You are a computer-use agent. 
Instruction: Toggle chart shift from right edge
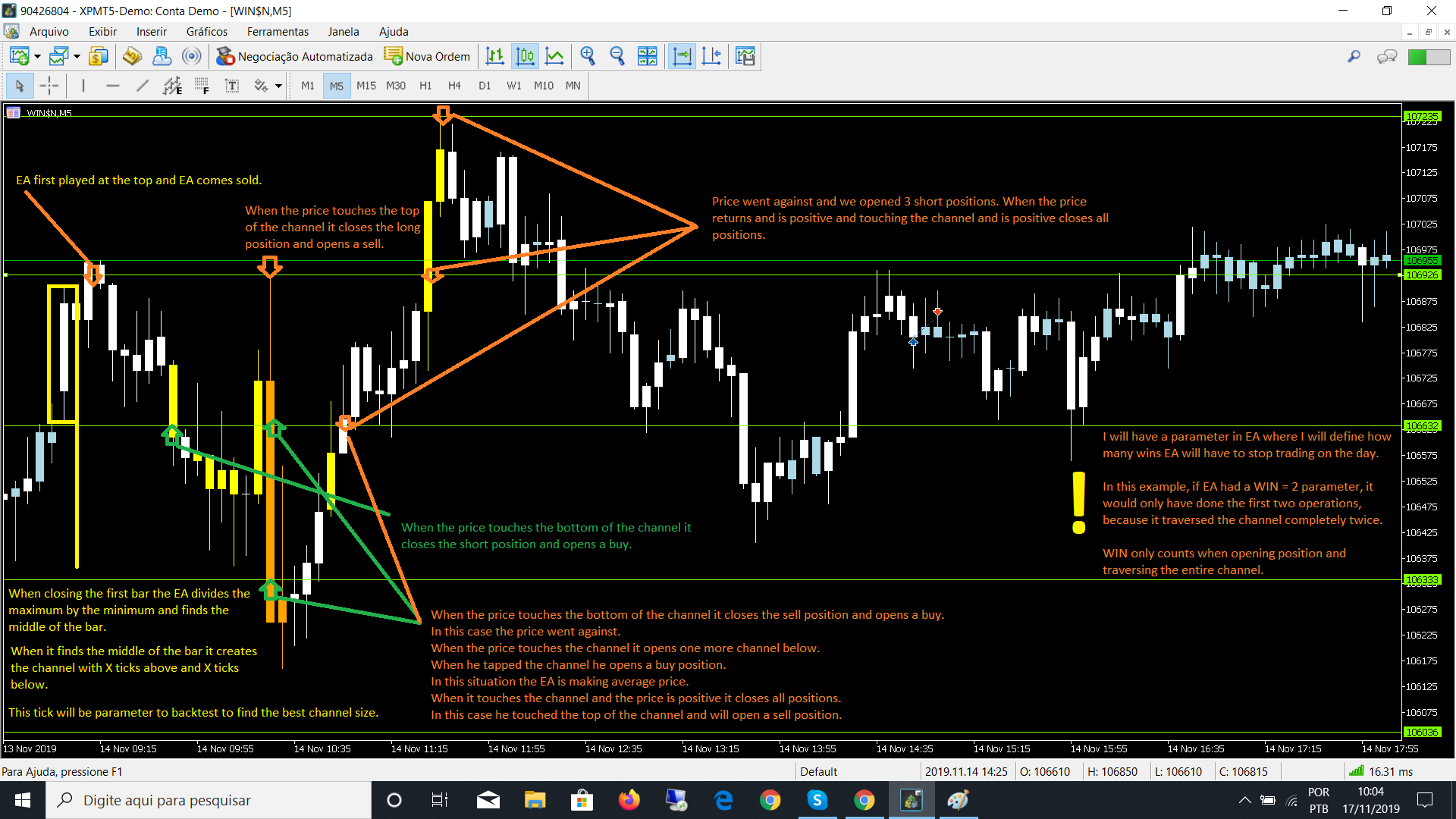point(711,56)
